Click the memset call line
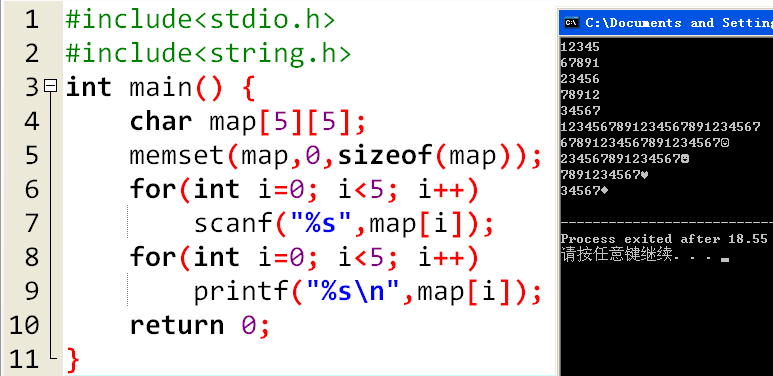Screen dimensions: 773x376 click(x=336, y=156)
